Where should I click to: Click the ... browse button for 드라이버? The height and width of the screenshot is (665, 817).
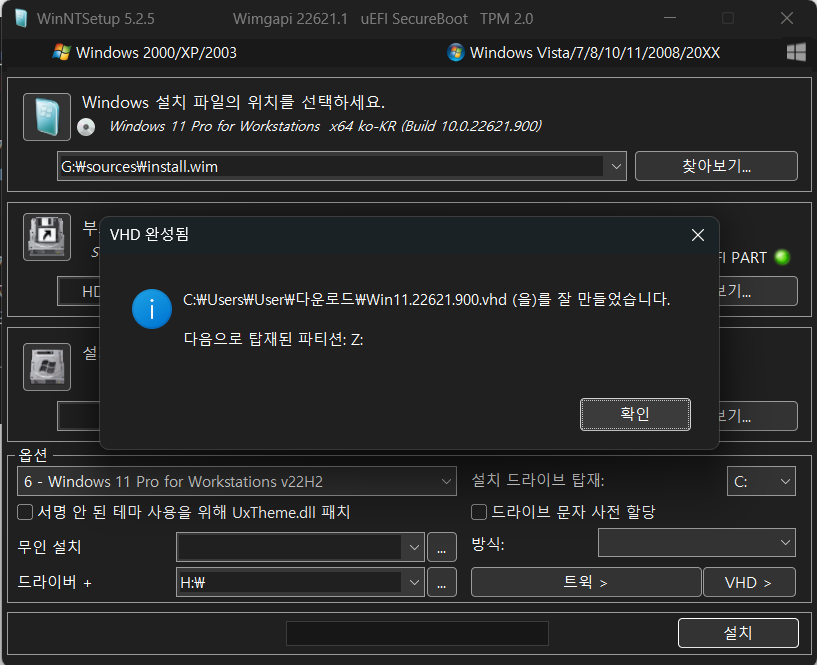pyautogui.click(x=442, y=582)
